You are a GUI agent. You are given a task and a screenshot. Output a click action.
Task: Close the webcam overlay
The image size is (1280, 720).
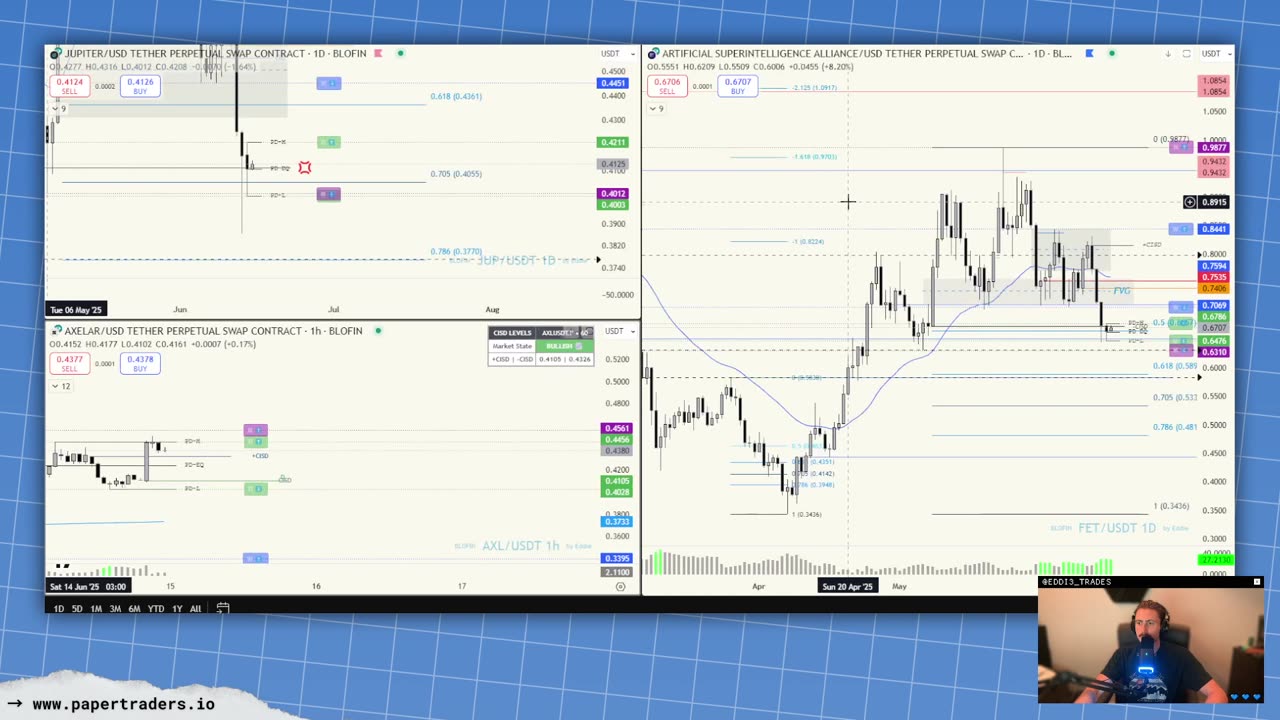click(1257, 582)
